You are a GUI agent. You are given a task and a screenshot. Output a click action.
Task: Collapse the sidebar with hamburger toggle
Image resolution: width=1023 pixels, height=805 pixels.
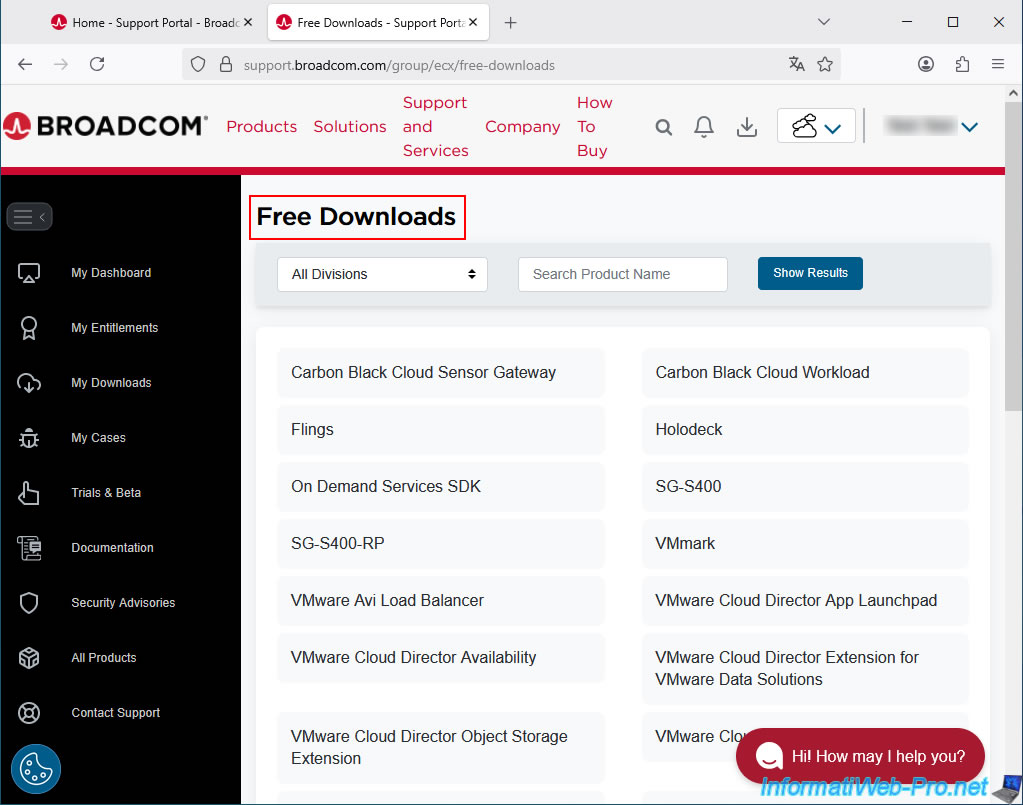(x=29, y=217)
